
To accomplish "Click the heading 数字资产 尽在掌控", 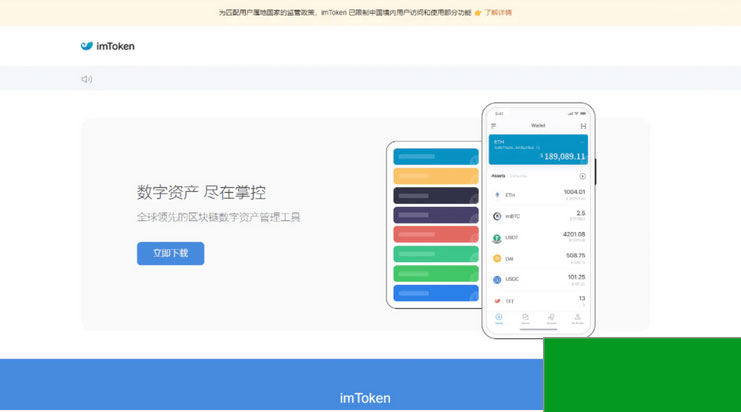I will pos(201,192).
